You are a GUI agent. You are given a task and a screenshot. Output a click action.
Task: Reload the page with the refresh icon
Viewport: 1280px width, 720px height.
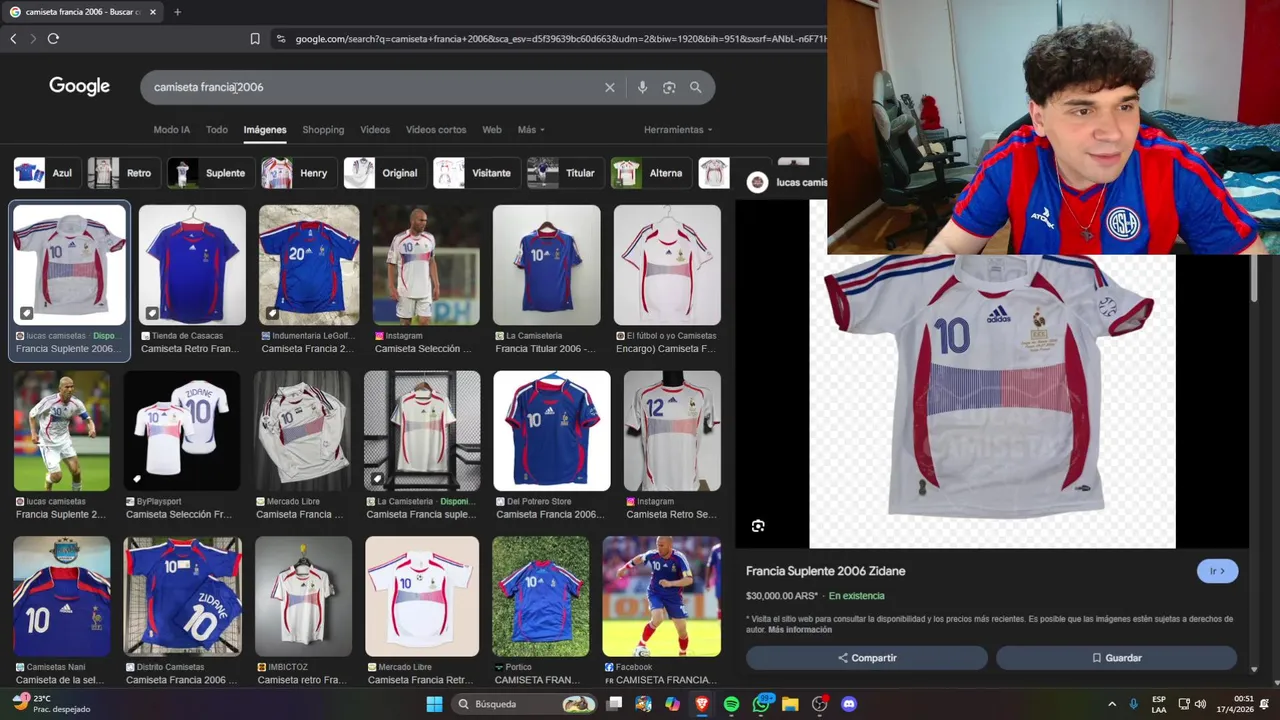tap(53, 38)
